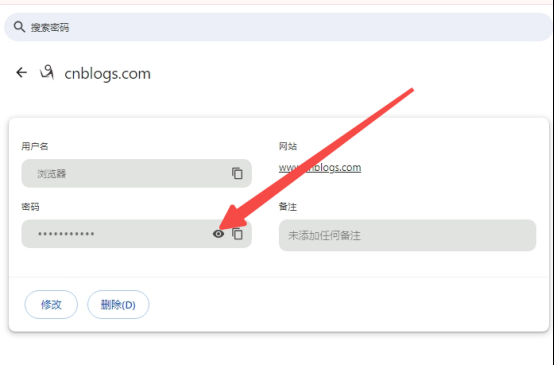Copy the username with its copy icon
Viewport: 554px width, 365px height.
(237, 173)
